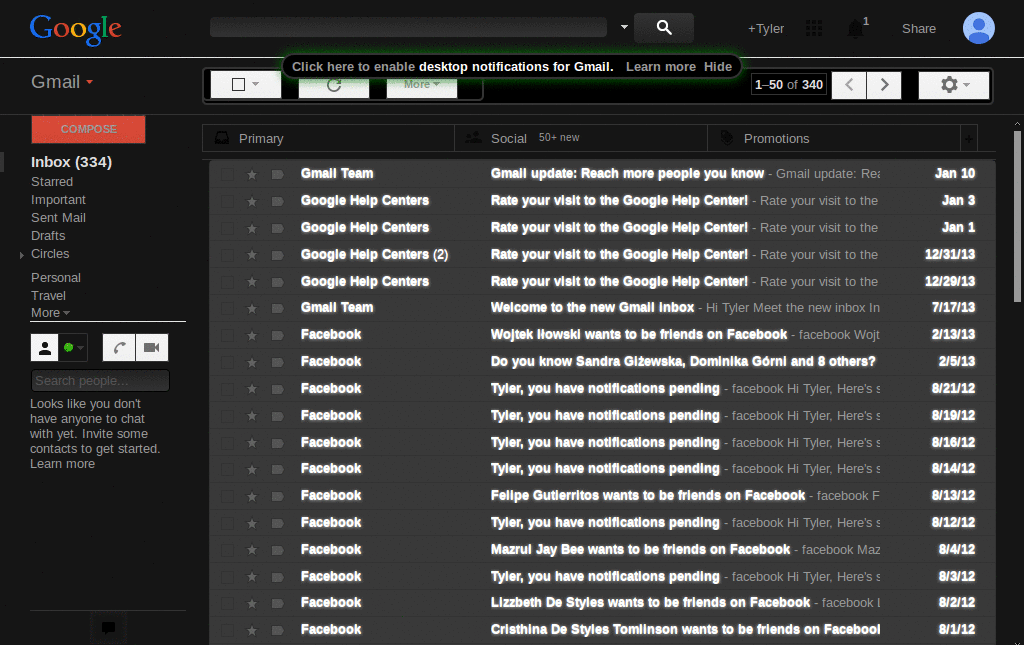Viewport: 1024px width, 645px height.
Task: Click the search magnifier button
Action: point(664,27)
